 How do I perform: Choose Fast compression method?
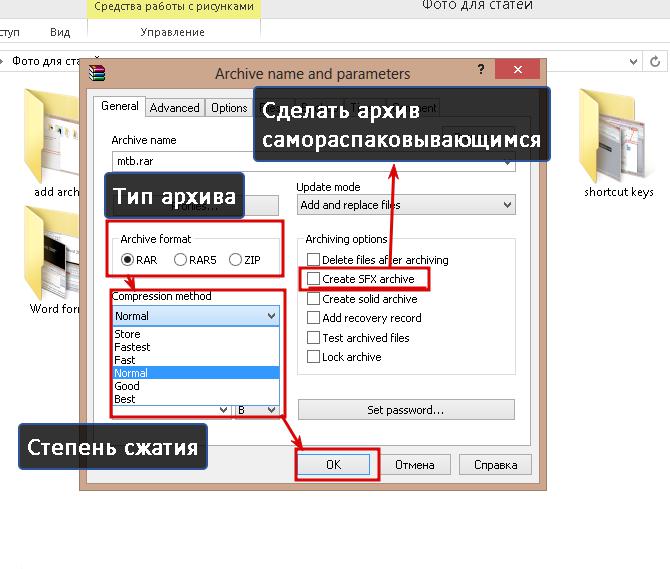pyautogui.click(x=196, y=360)
